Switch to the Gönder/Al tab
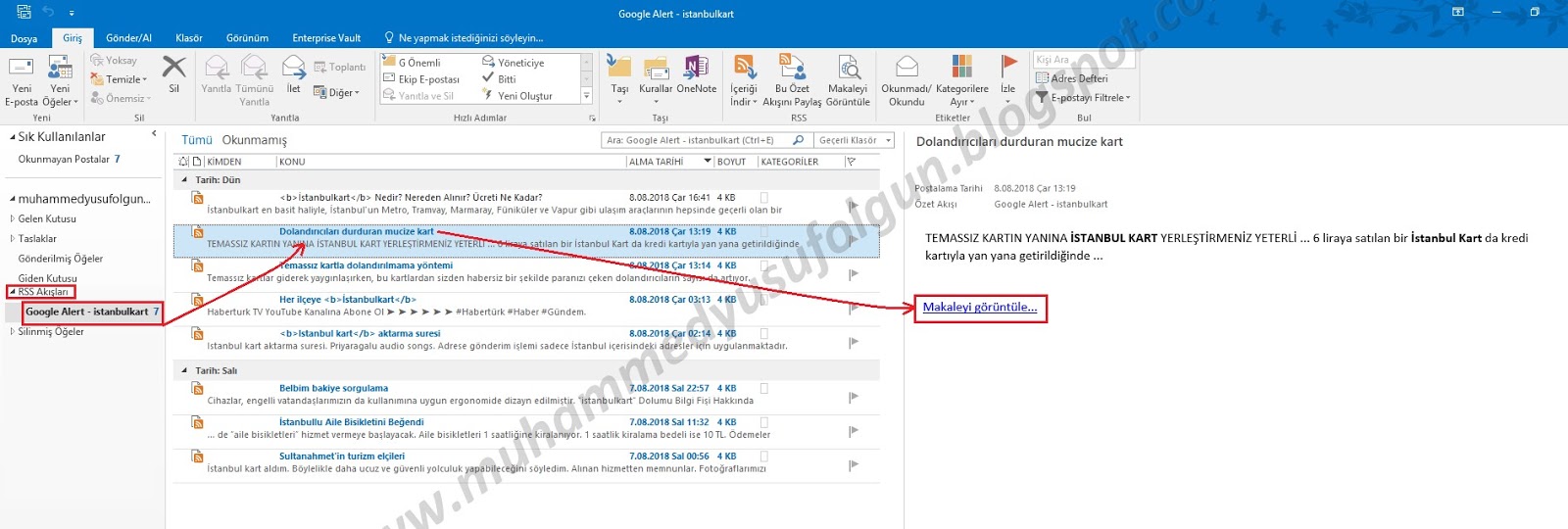The width and height of the screenshot is (1568, 529). (x=128, y=38)
